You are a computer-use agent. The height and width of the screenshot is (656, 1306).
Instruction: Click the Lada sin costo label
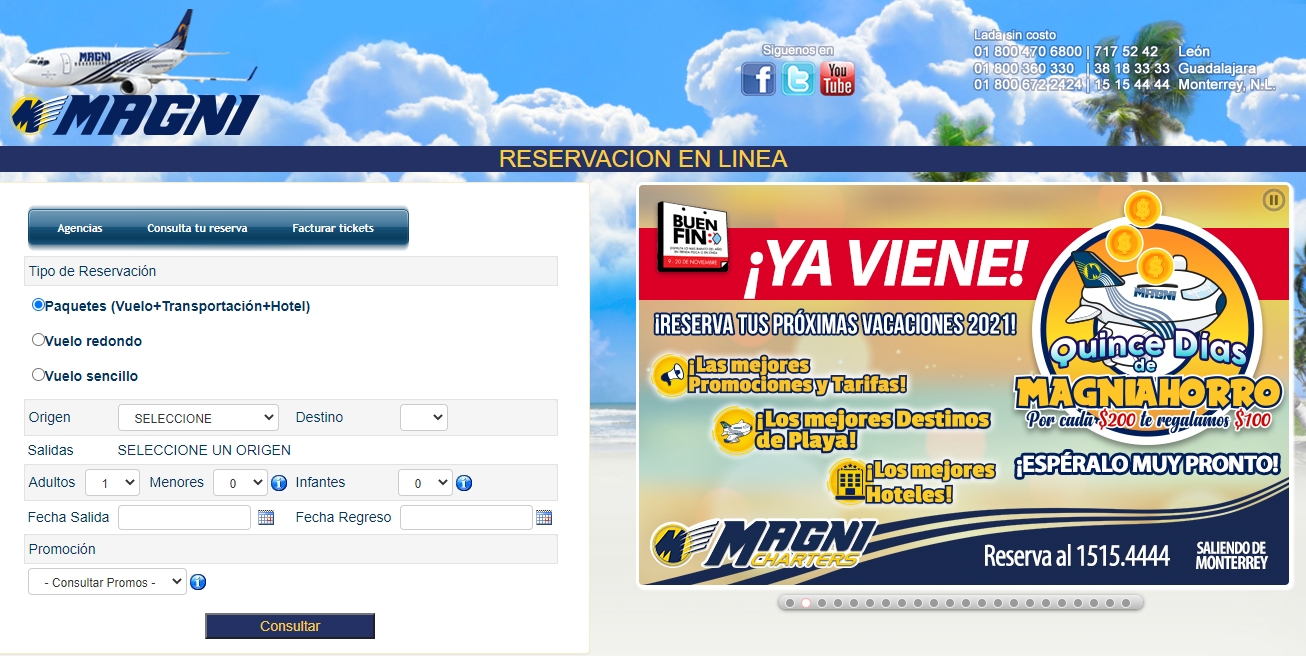(1015, 35)
